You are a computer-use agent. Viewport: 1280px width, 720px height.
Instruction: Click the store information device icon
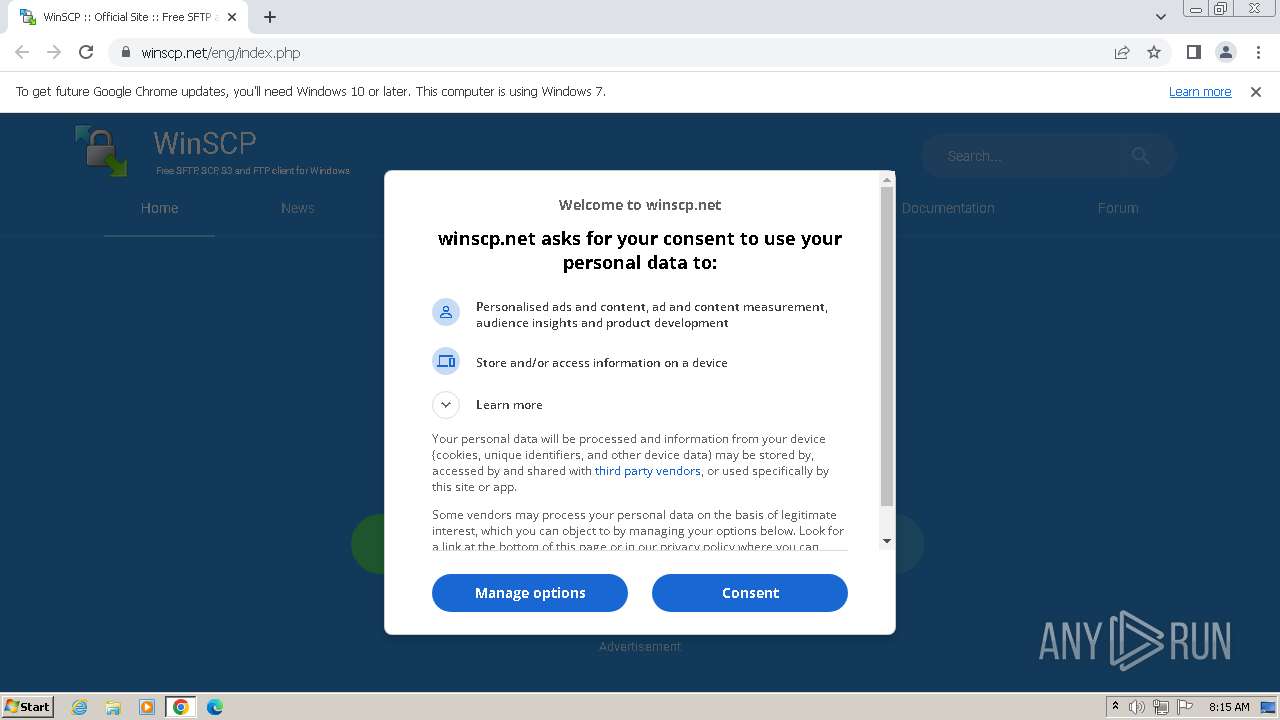[x=446, y=361]
